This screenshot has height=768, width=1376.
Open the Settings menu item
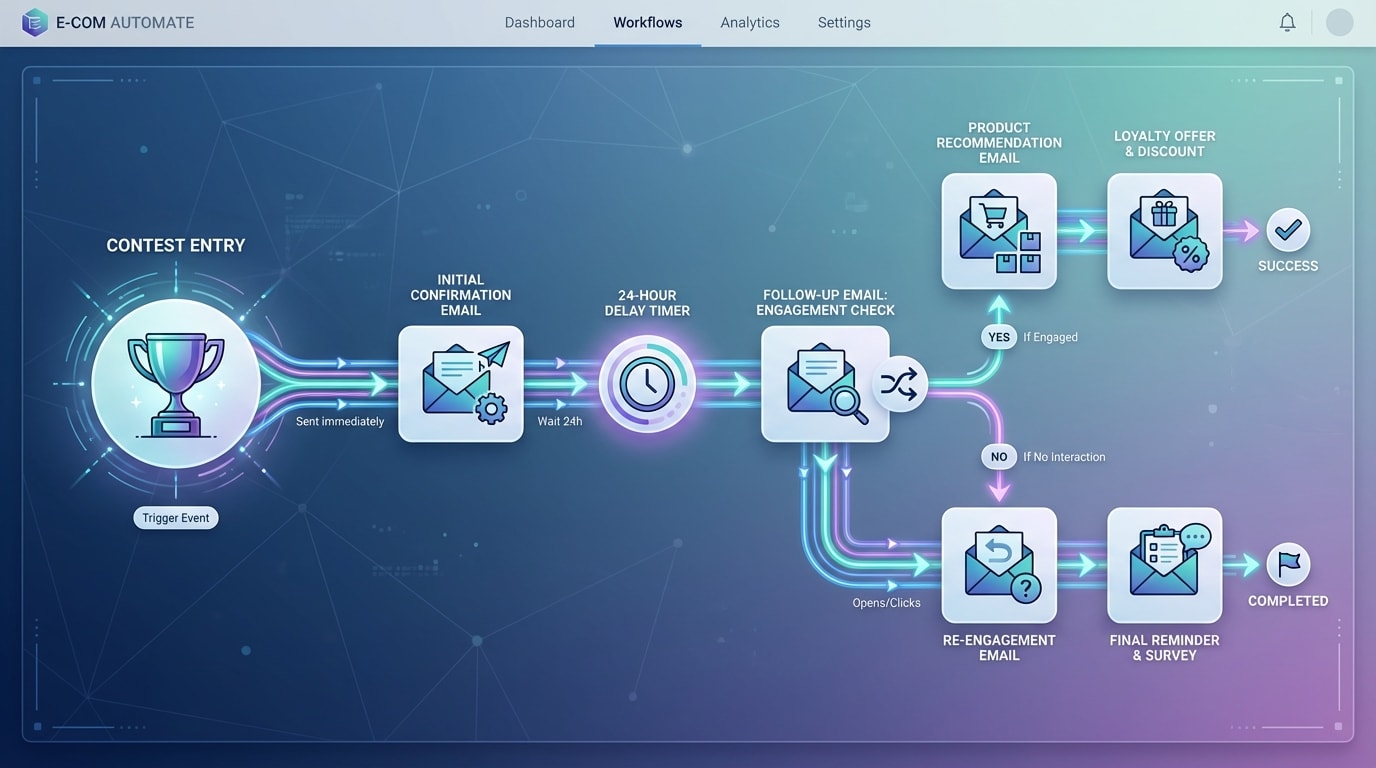843,22
